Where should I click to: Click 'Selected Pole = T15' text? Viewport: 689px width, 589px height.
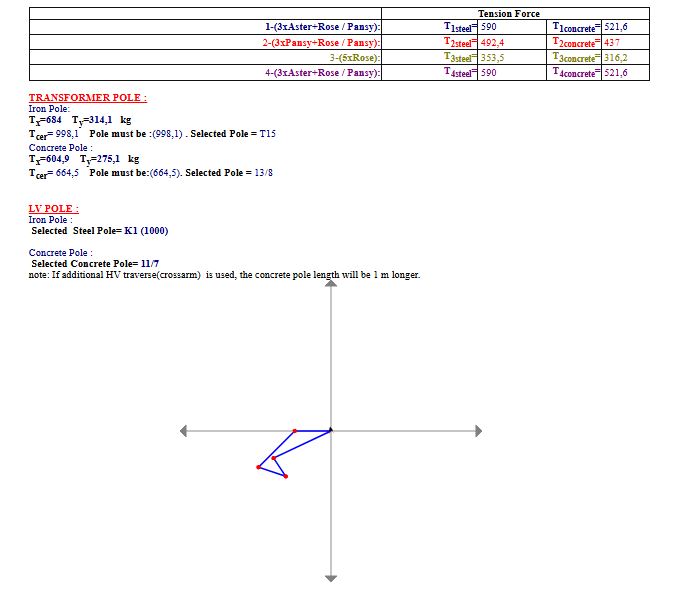coord(233,134)
